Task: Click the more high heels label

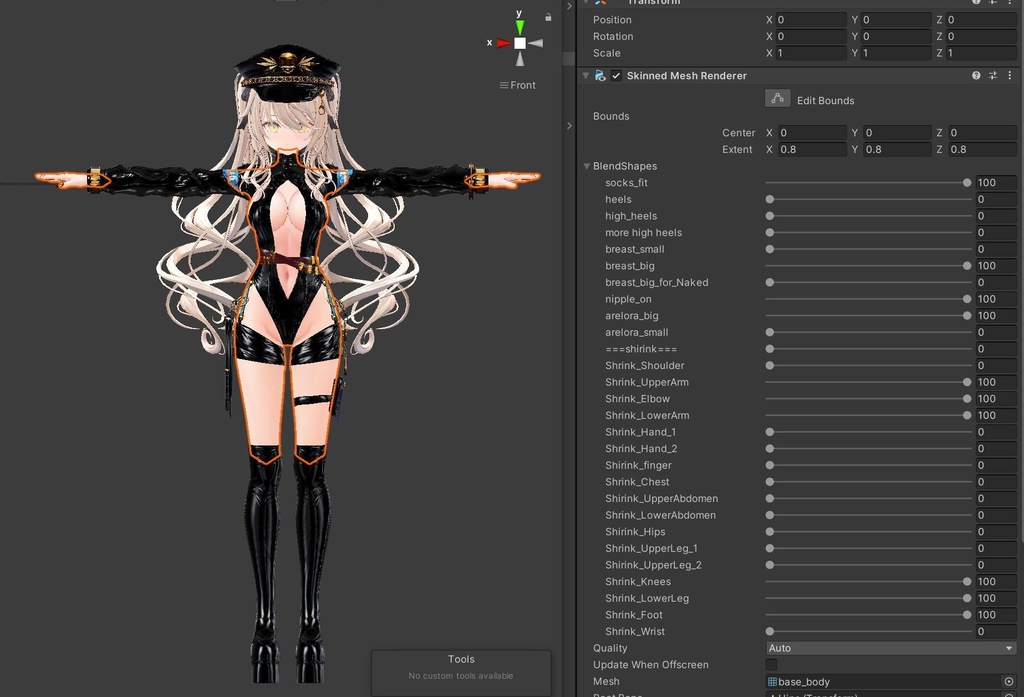Action: coord(643,233)
